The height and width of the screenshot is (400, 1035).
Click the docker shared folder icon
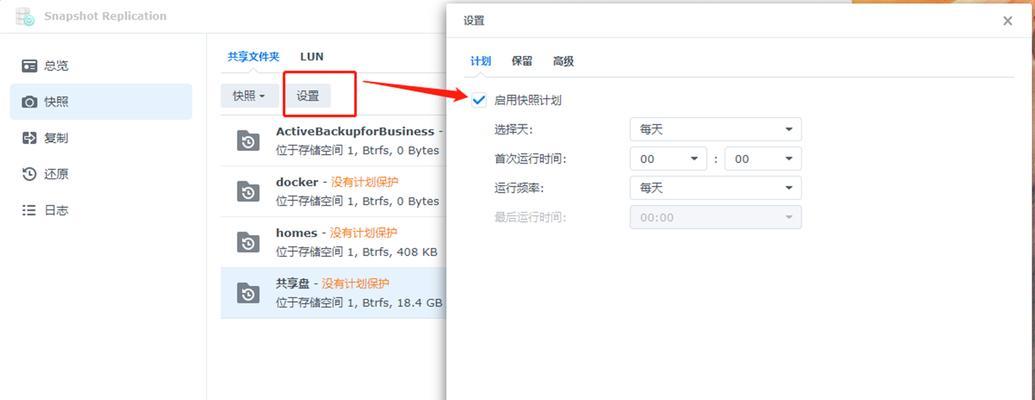coord(248,191)
